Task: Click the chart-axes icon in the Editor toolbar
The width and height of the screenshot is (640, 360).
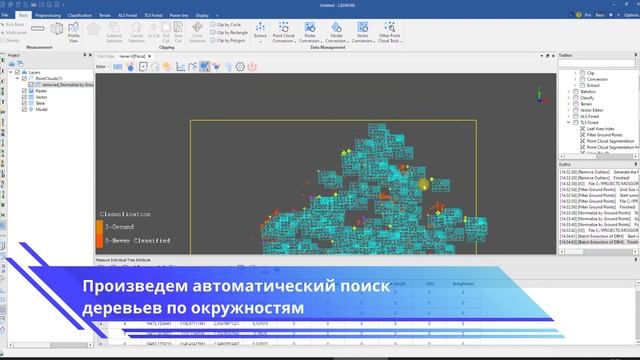Action: [x=180, y=67]
